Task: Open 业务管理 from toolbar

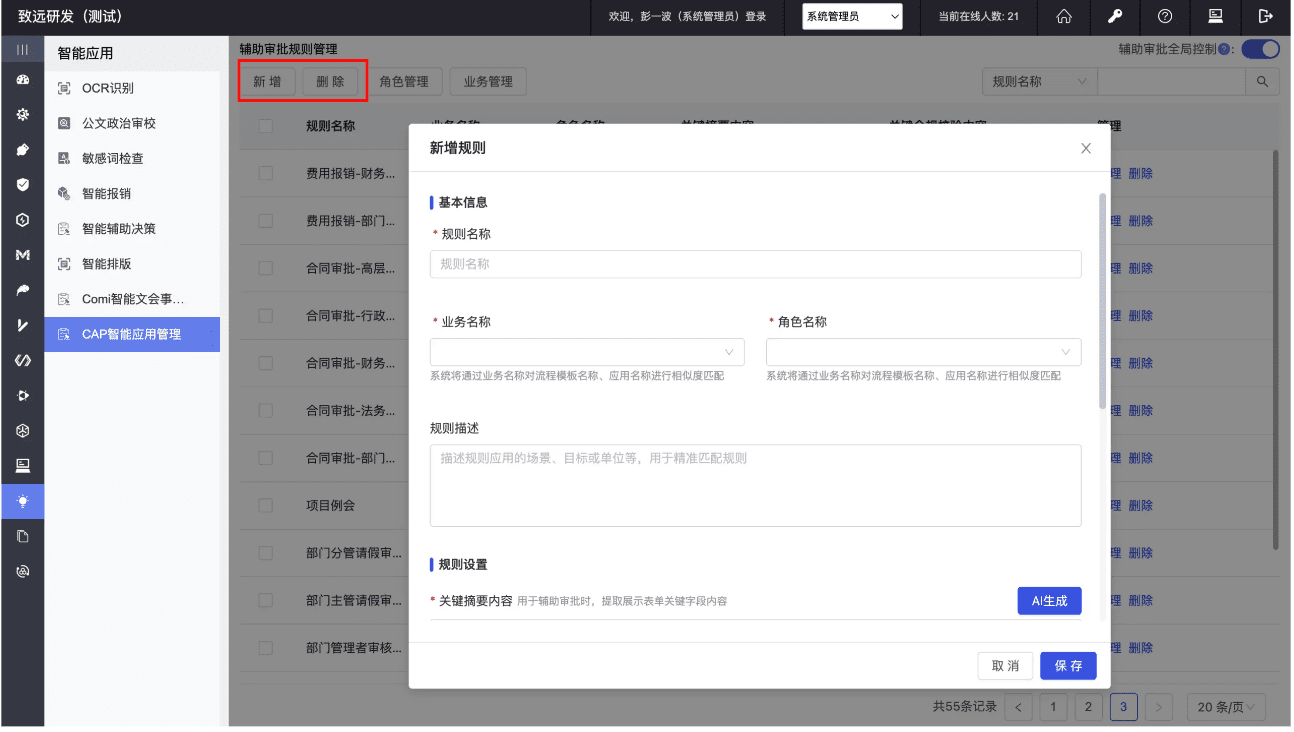Action: click(x=488, y=82)
